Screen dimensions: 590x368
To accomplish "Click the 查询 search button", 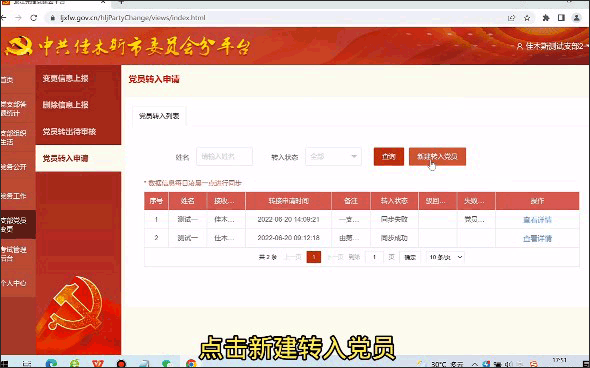I will point(389,157).
